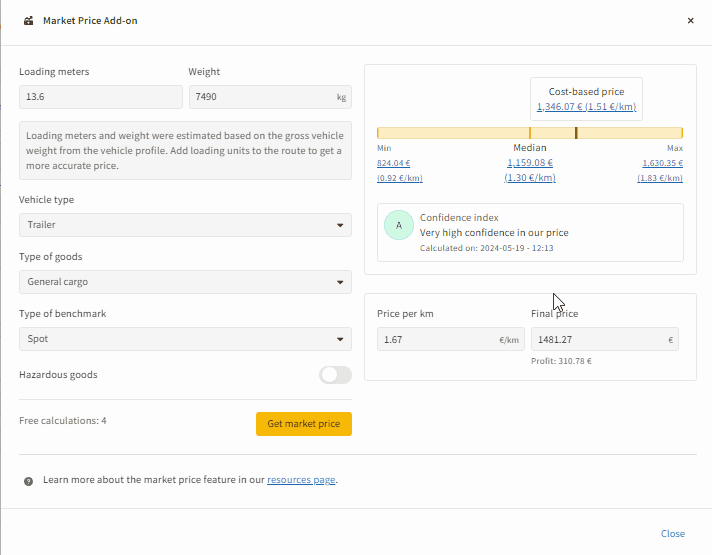Open the Type of benchmark dropdown
Viewport: 712px width, 555px height.
pyautogui.click(x=185, y=339)
